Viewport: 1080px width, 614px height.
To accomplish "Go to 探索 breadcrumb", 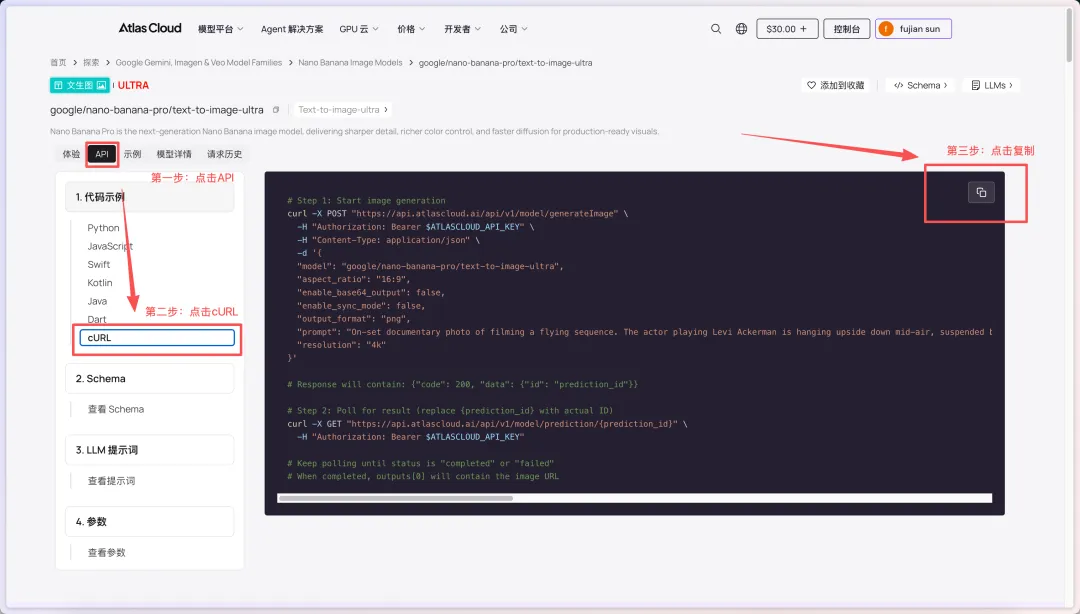I will 92,63.
